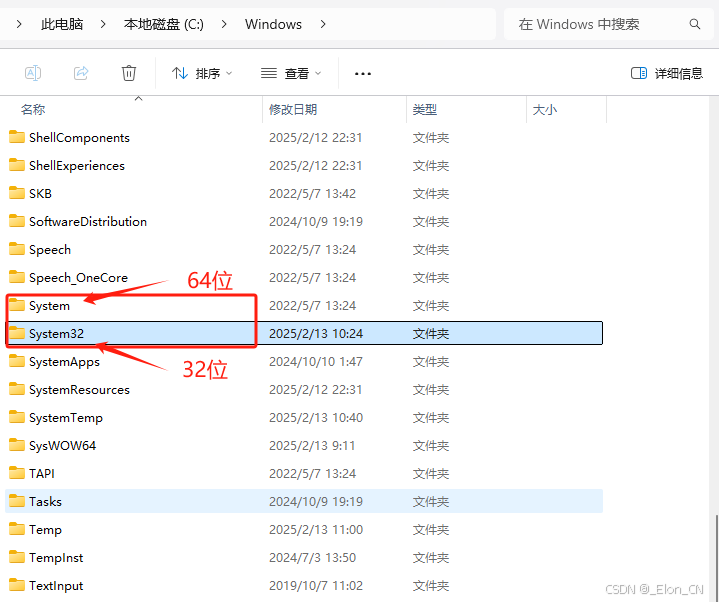Select the SKB folder icon
Image resolution: width=719 pixels, height=602 pixels.
pyautogui.click(x=17, y=193)
